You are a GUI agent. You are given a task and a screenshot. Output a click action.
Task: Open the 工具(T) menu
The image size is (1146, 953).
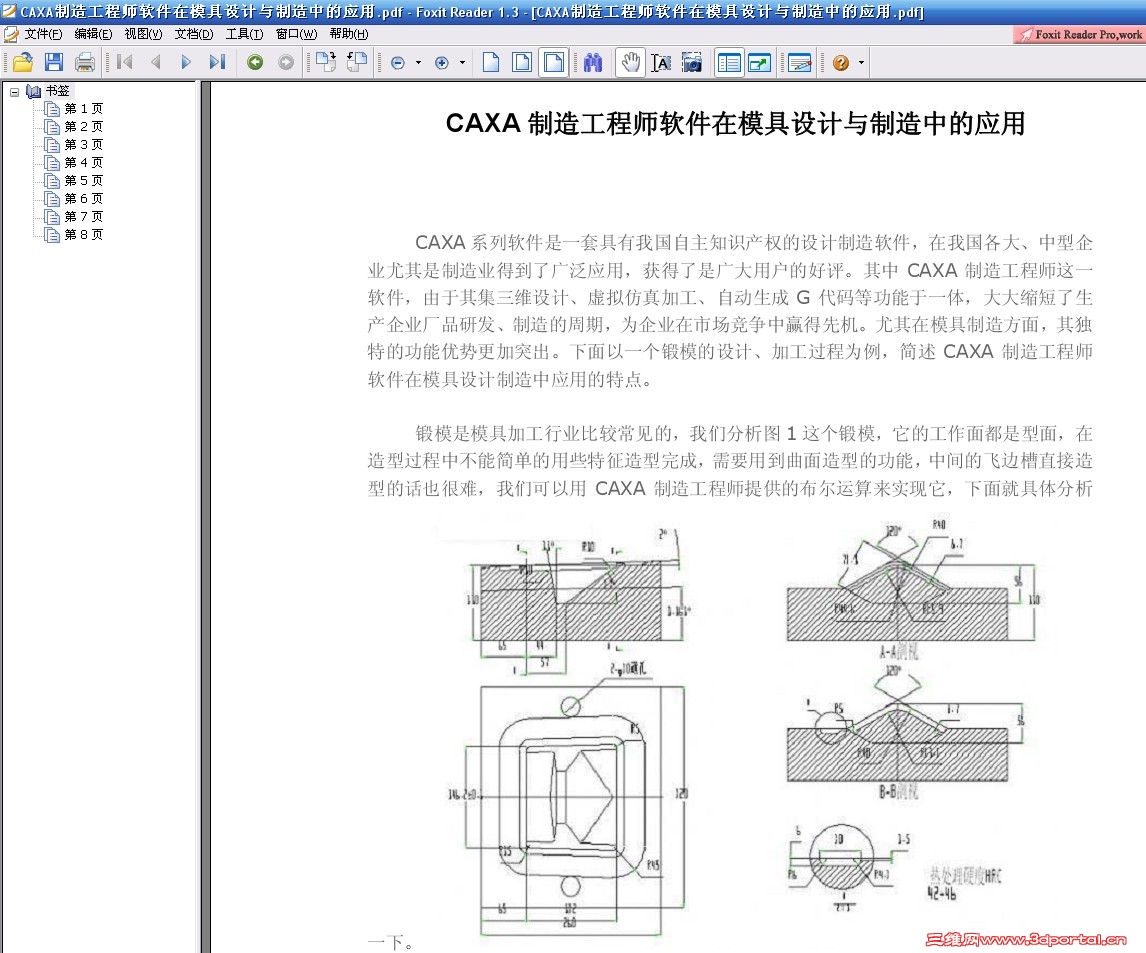click(244, 34)
